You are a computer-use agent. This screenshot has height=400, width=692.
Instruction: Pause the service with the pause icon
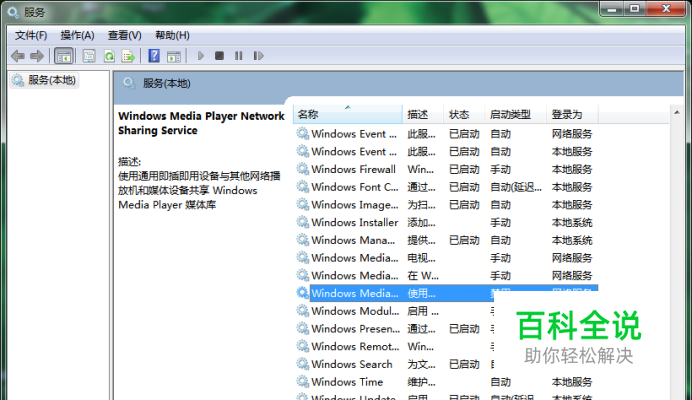pos(239,56)
